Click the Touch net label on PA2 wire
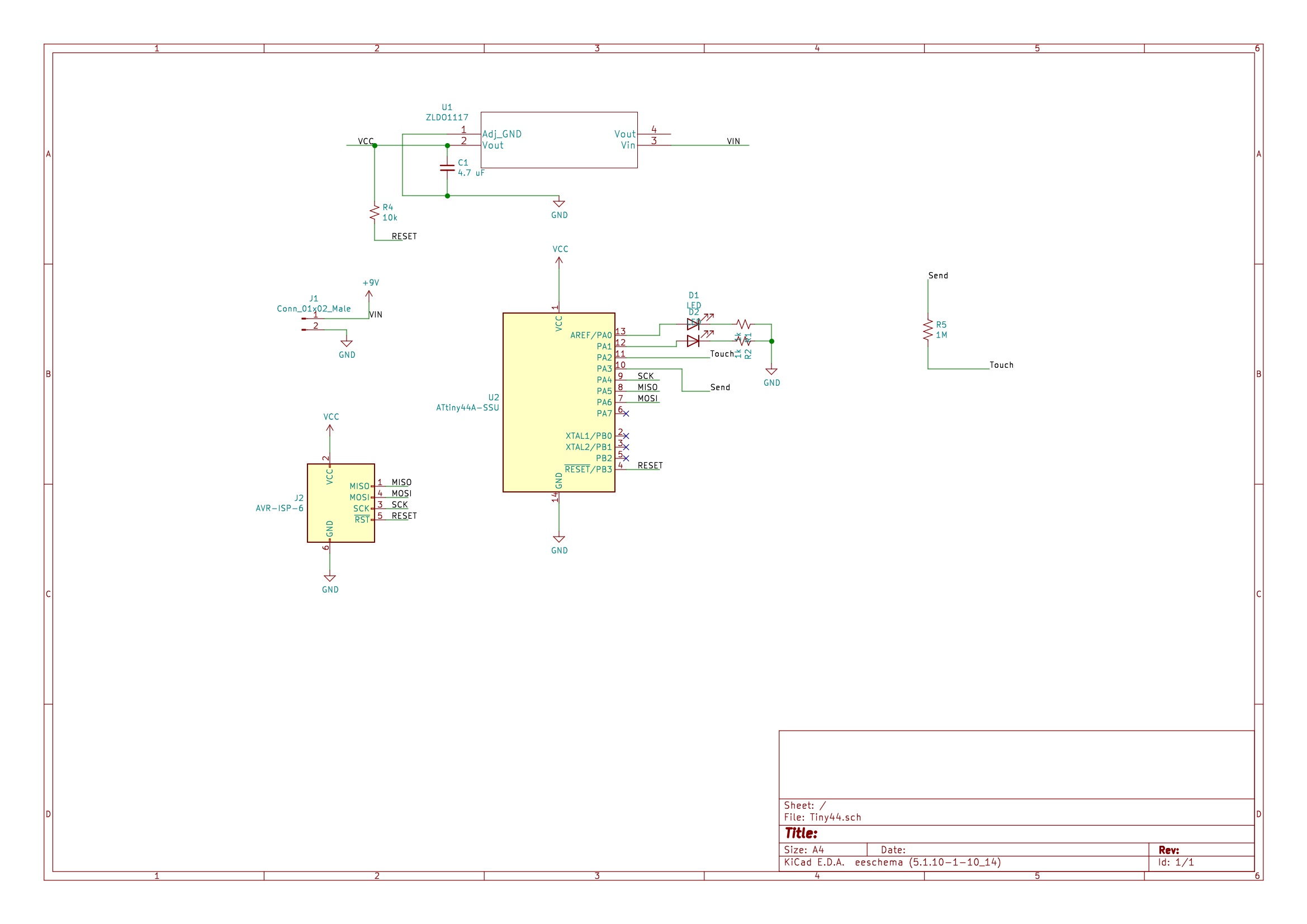The width and height of the screenshot is (1307, 924). click(722, 354)
